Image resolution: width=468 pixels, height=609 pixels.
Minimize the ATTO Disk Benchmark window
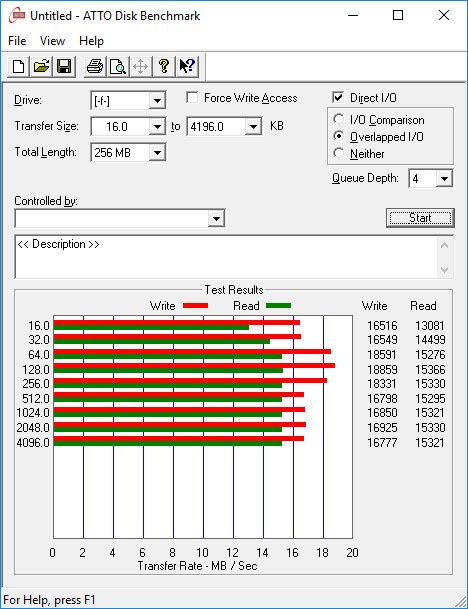tap(353, 16)
